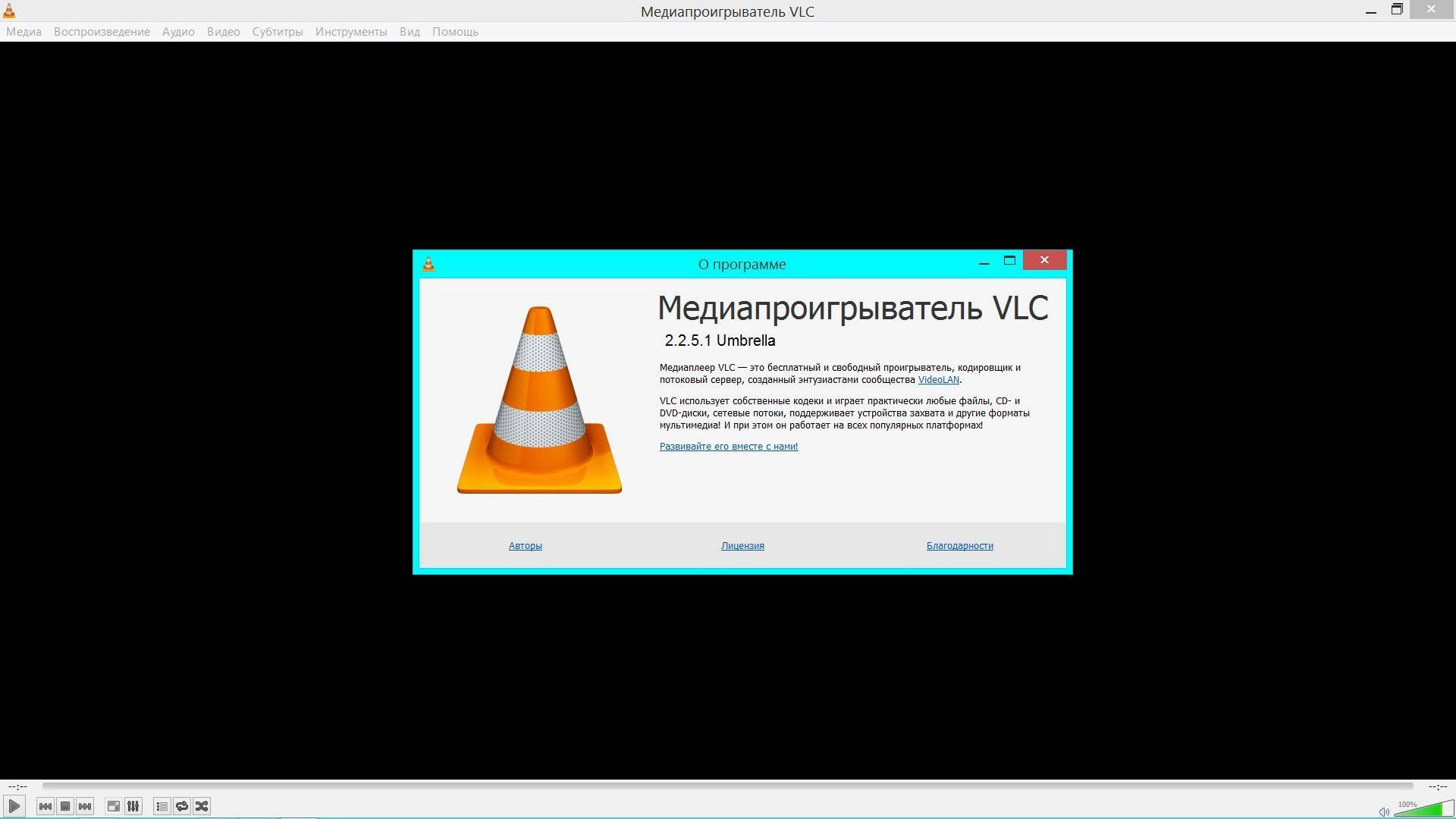Minimize the main VLC window
This screenshot has width=1456, height=819.
point(1371,11)
